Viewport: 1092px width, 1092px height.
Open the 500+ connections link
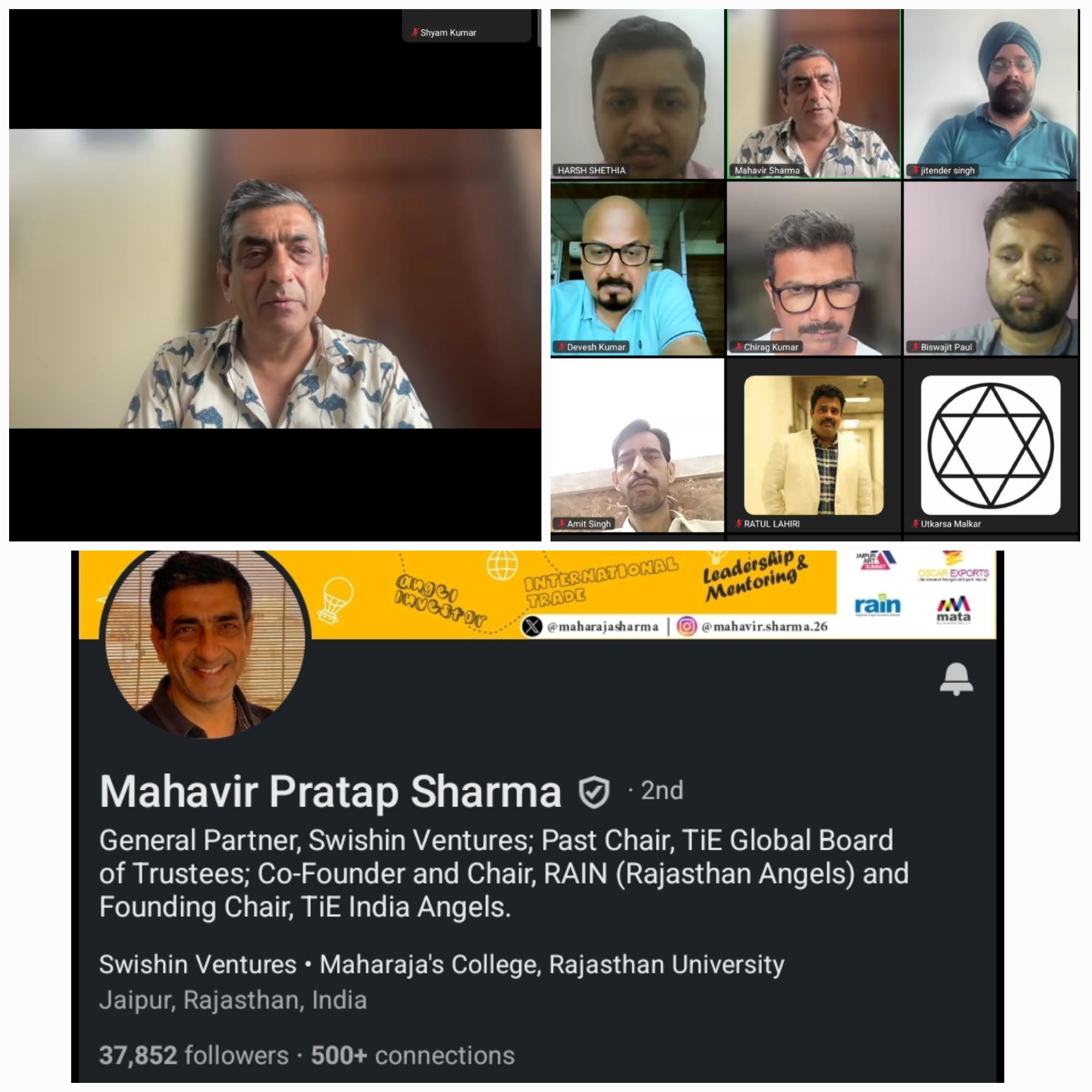413,1055
